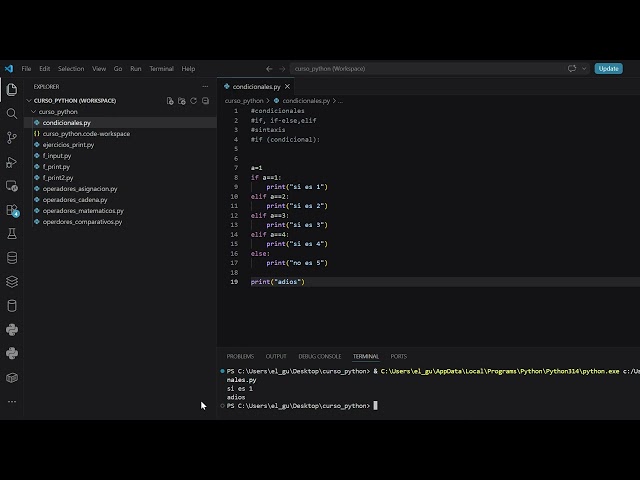Toggle the chat icon in title bar
This screenshot has height=480, width=640.
click(x=572, y=69)
